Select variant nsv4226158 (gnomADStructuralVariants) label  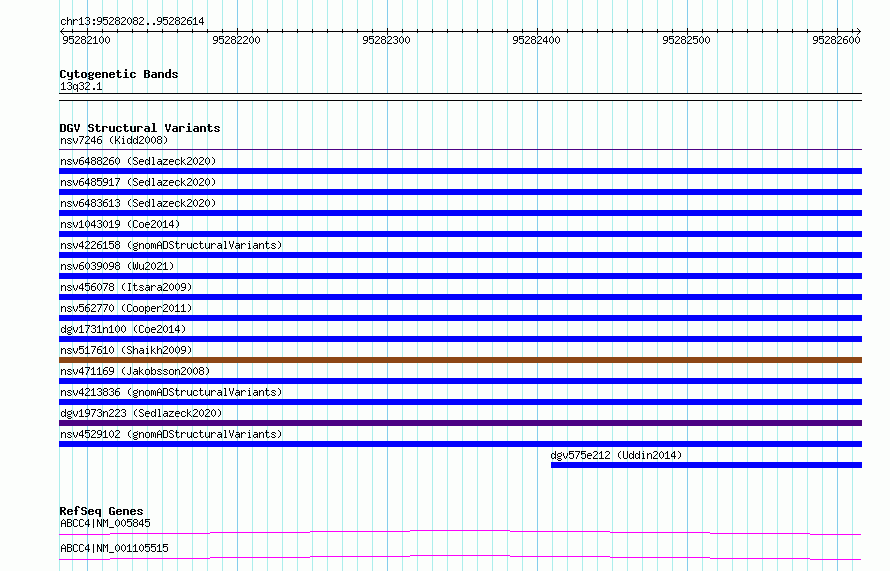point(171,245)
